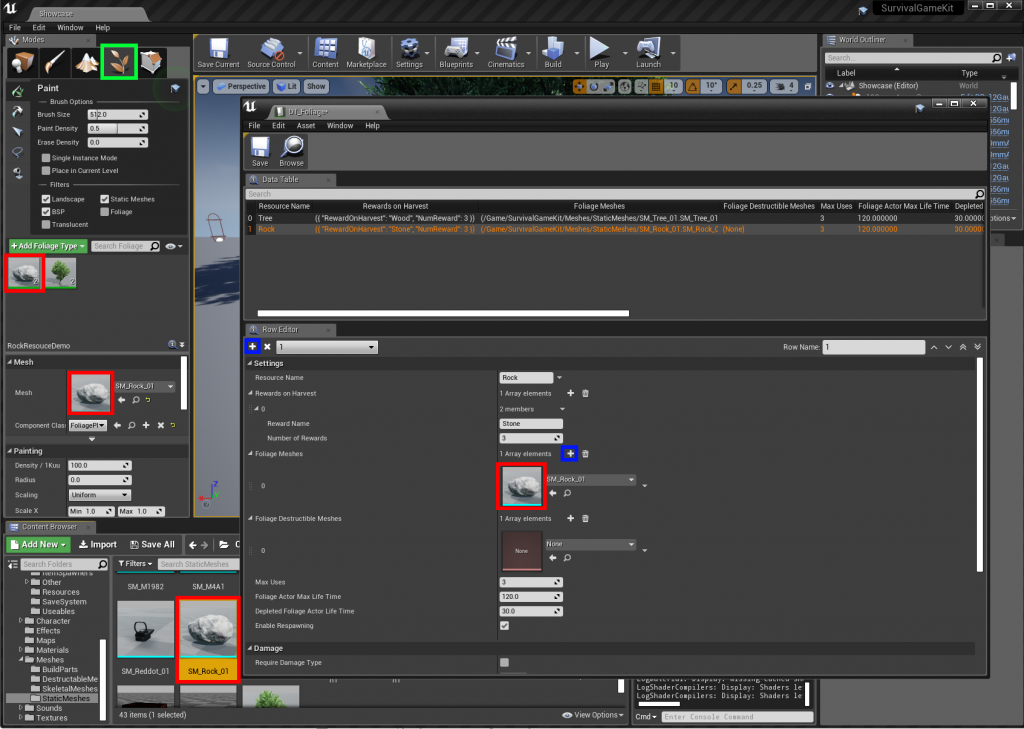Open the viewport Perspective button

(x=240, y=86)
